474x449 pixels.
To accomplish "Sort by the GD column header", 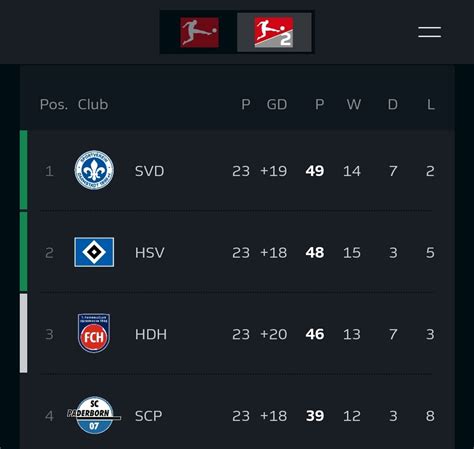I will pos(277,105).
